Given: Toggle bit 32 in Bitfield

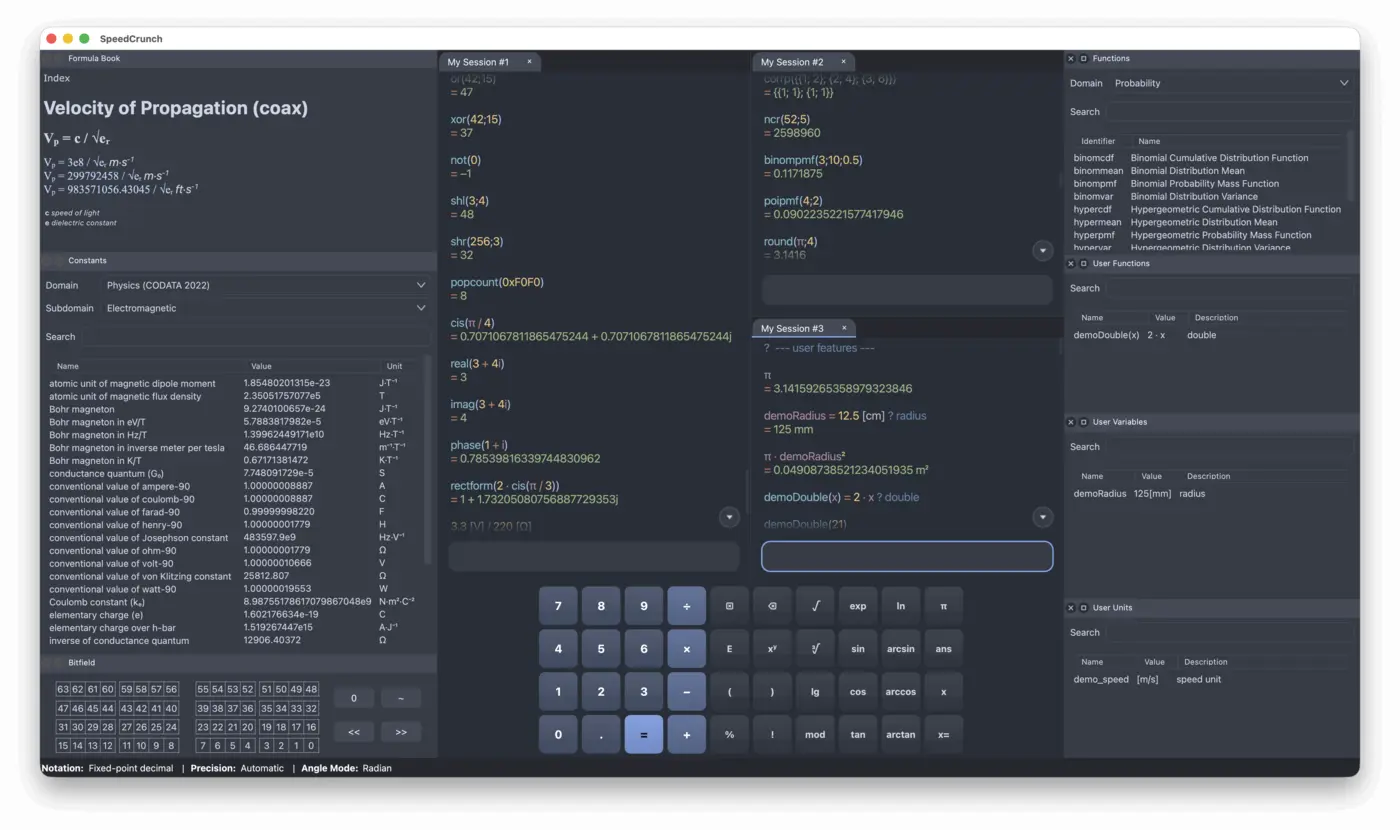Looking at the screenshot, I should (x=311, y=709).
